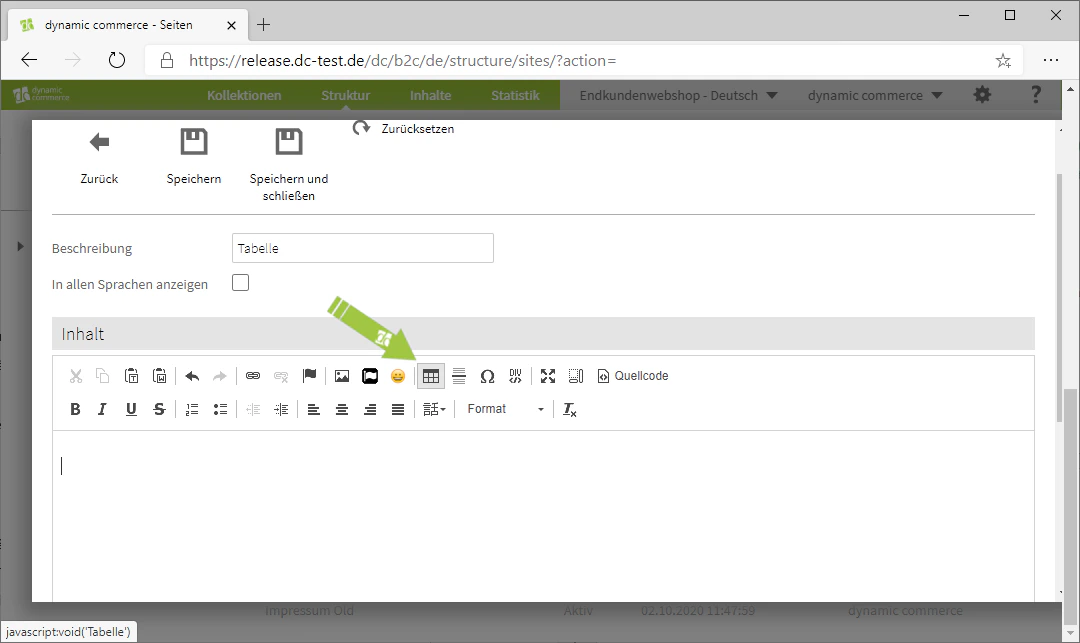Apply bold formatting
Image resolution: width=1080 pixels, height=643 pixels.
click(x=75, y=409)
